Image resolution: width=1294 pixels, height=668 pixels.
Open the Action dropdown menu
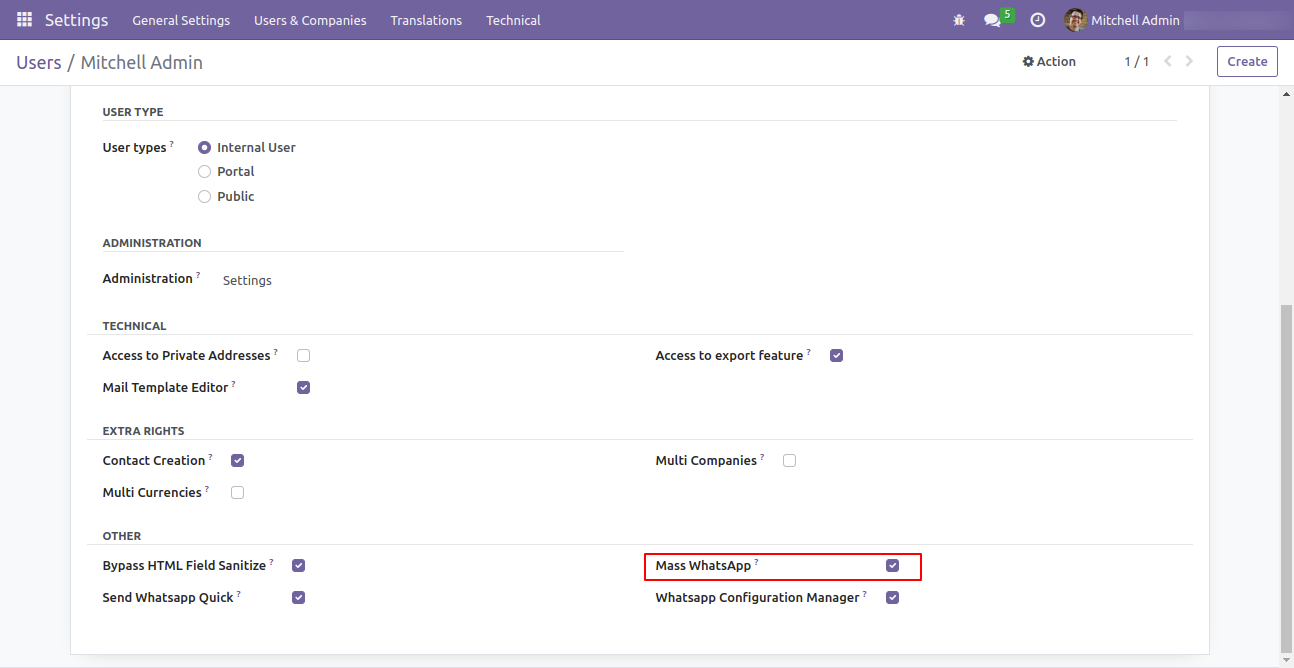coord(1049,62)
